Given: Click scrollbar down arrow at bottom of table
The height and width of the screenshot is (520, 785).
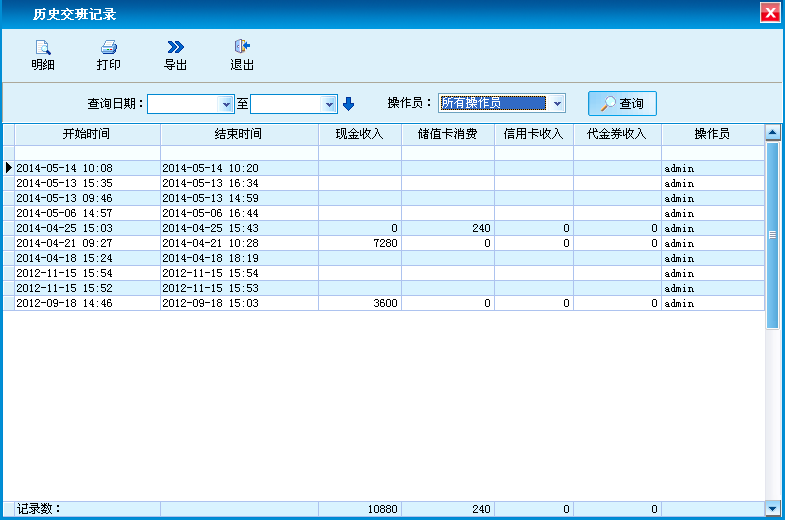Looking at the screenshot, I should [772, 508].
